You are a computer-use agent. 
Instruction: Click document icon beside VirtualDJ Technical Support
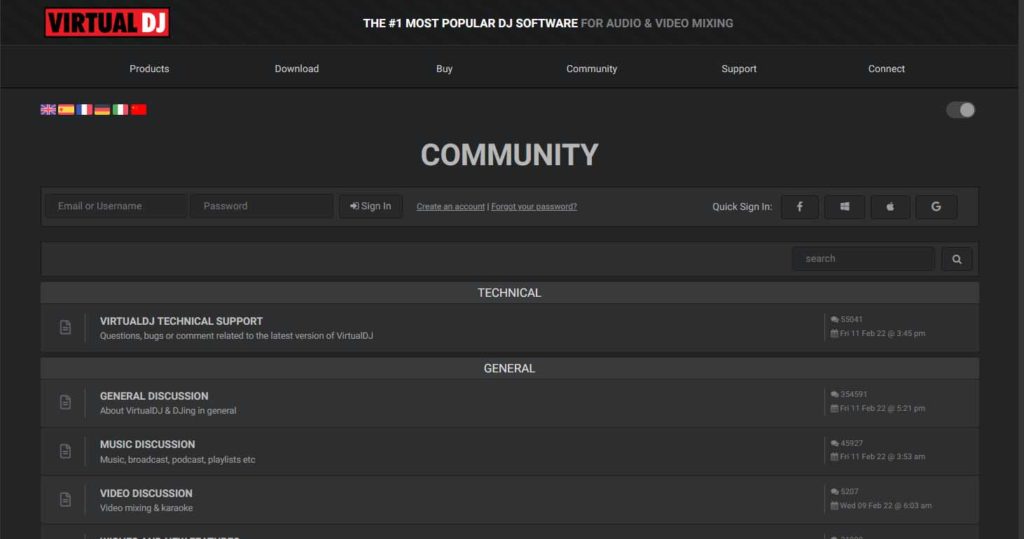[x=65, y=327]
